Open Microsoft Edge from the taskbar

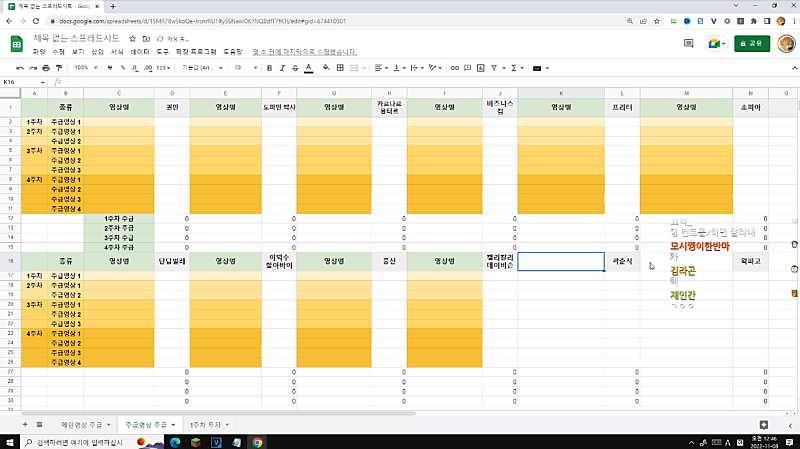pos(175,442)
